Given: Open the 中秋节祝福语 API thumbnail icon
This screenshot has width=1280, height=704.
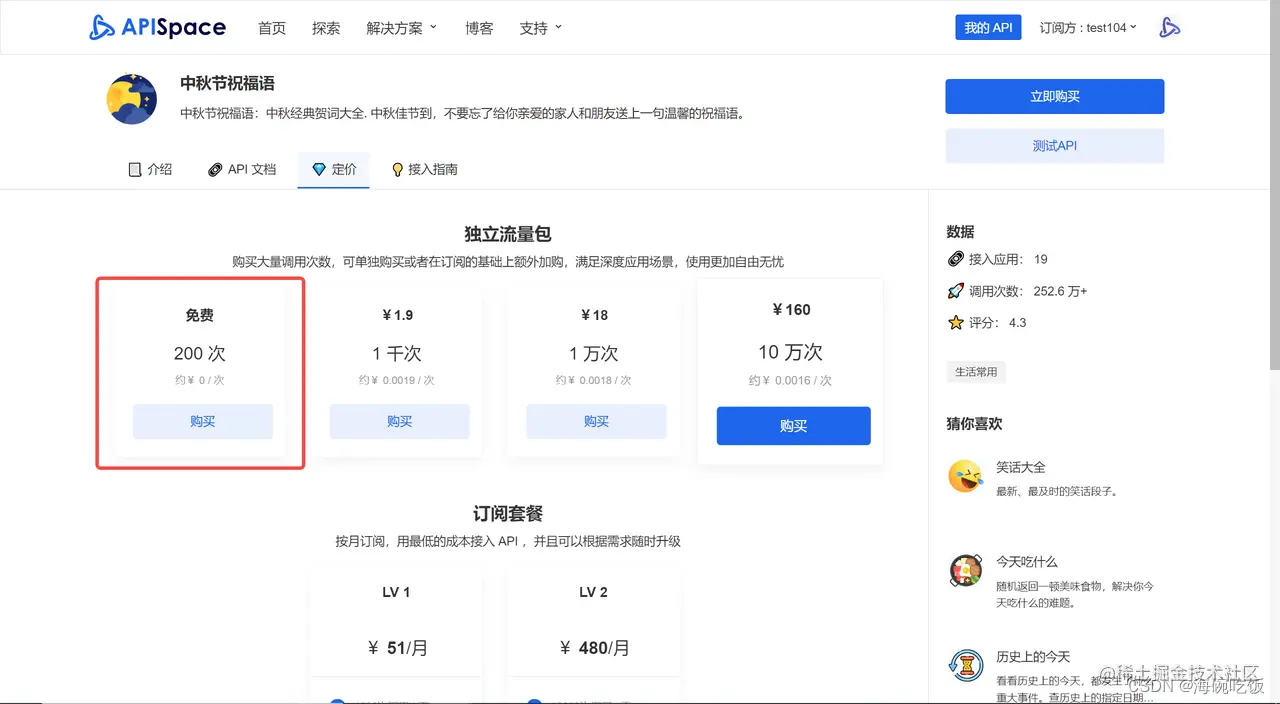Looking at the screenshot, I should point(131,98).
